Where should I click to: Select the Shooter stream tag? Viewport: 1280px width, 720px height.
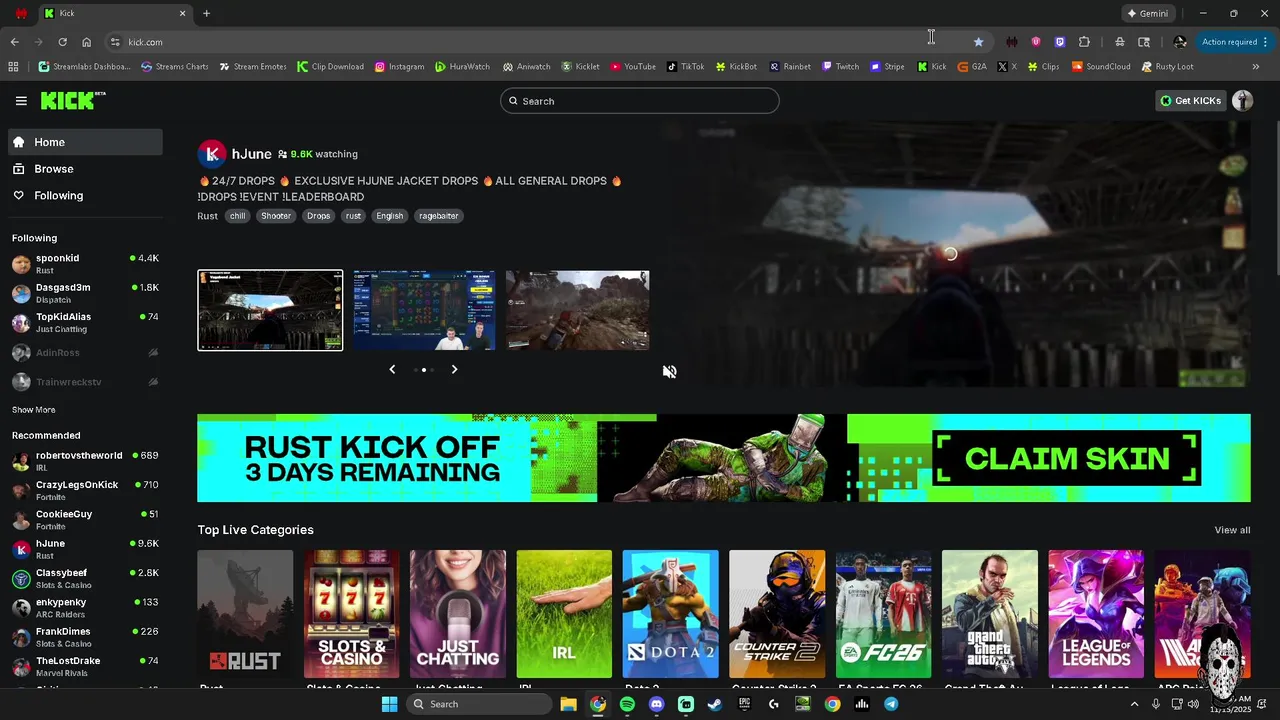coord(276,216)
